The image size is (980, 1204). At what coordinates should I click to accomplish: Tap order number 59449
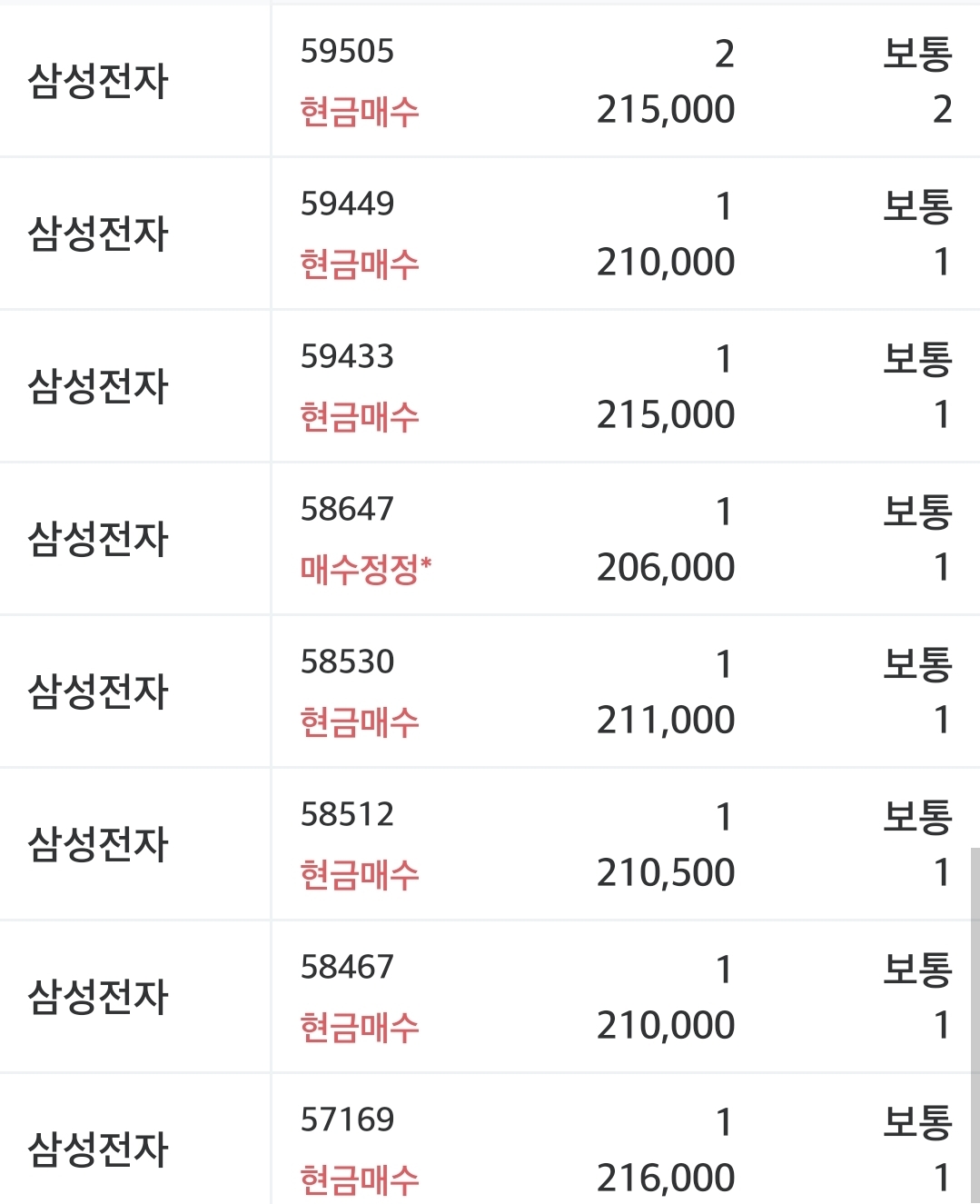(347, 204)
